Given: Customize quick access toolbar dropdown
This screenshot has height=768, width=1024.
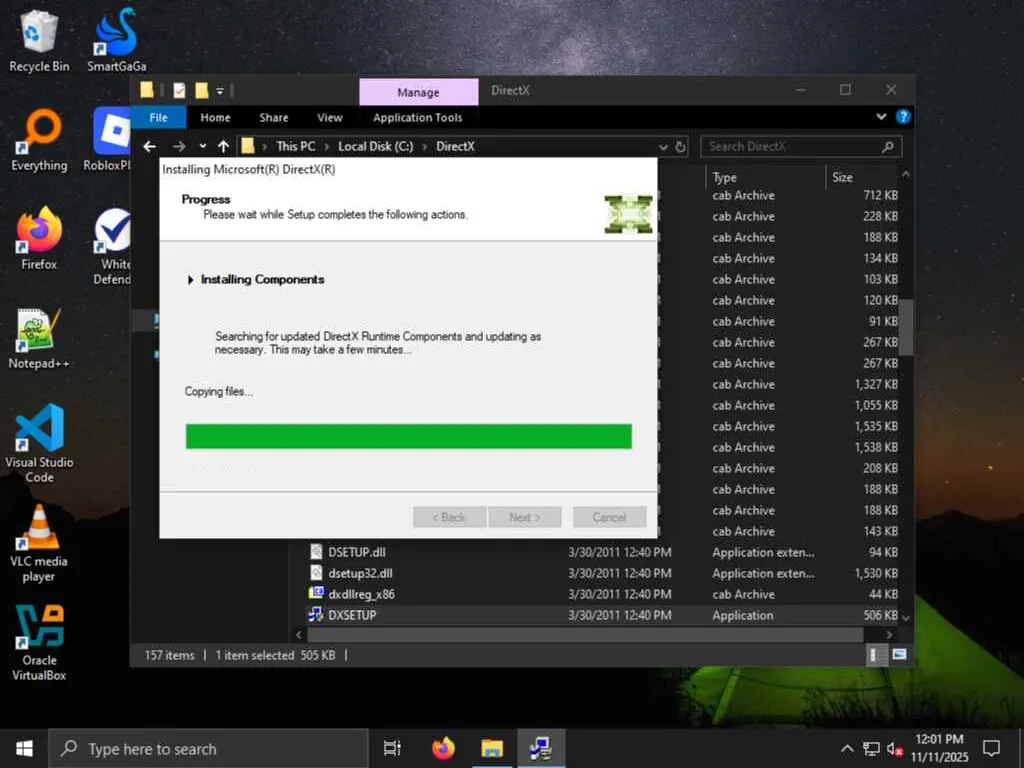Looking at the screenshot, I should tap(220, 91).
